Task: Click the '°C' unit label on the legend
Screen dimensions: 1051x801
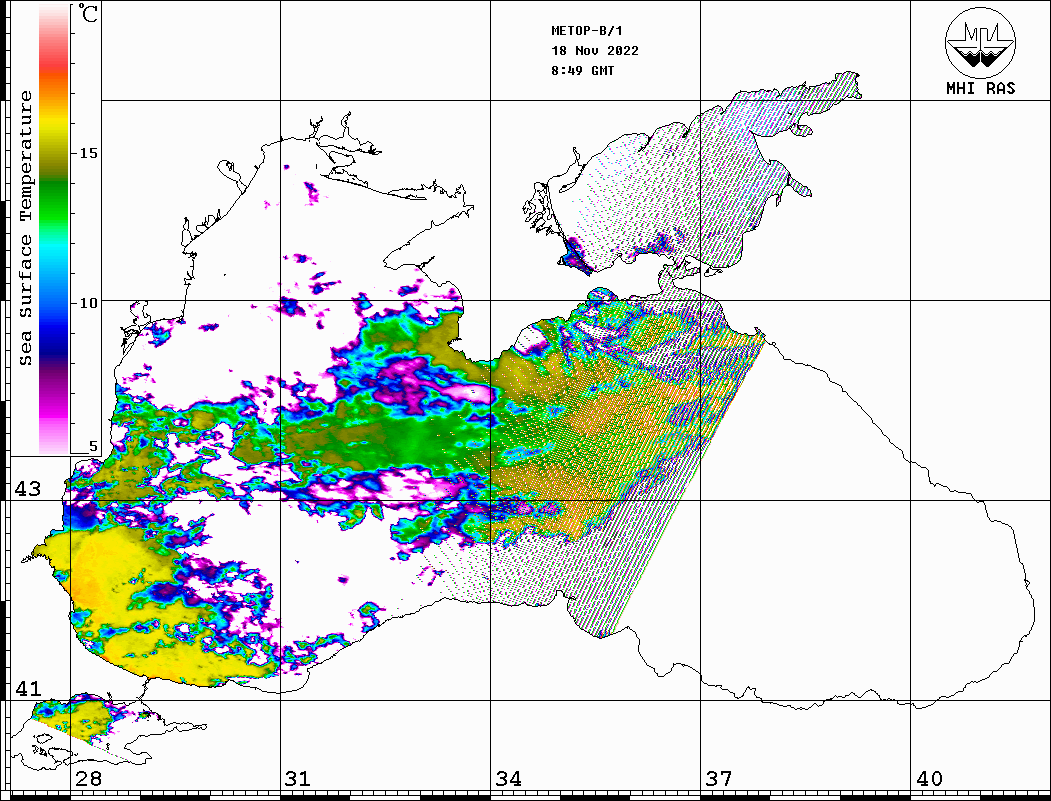Action: pyautogui.click(x=88, y=13)
